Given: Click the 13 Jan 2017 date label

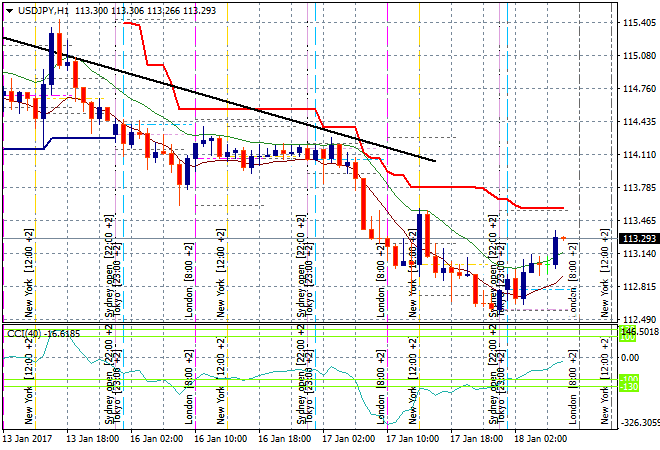Looking at the screenshot, I should coord(27,438).
